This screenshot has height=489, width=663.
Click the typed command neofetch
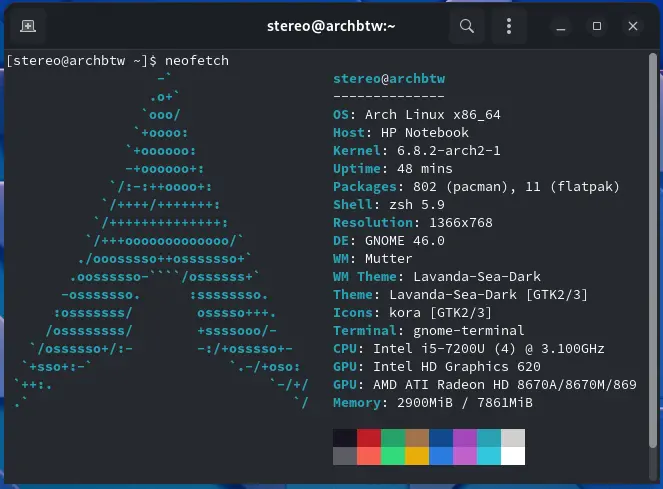click(197, 61)
